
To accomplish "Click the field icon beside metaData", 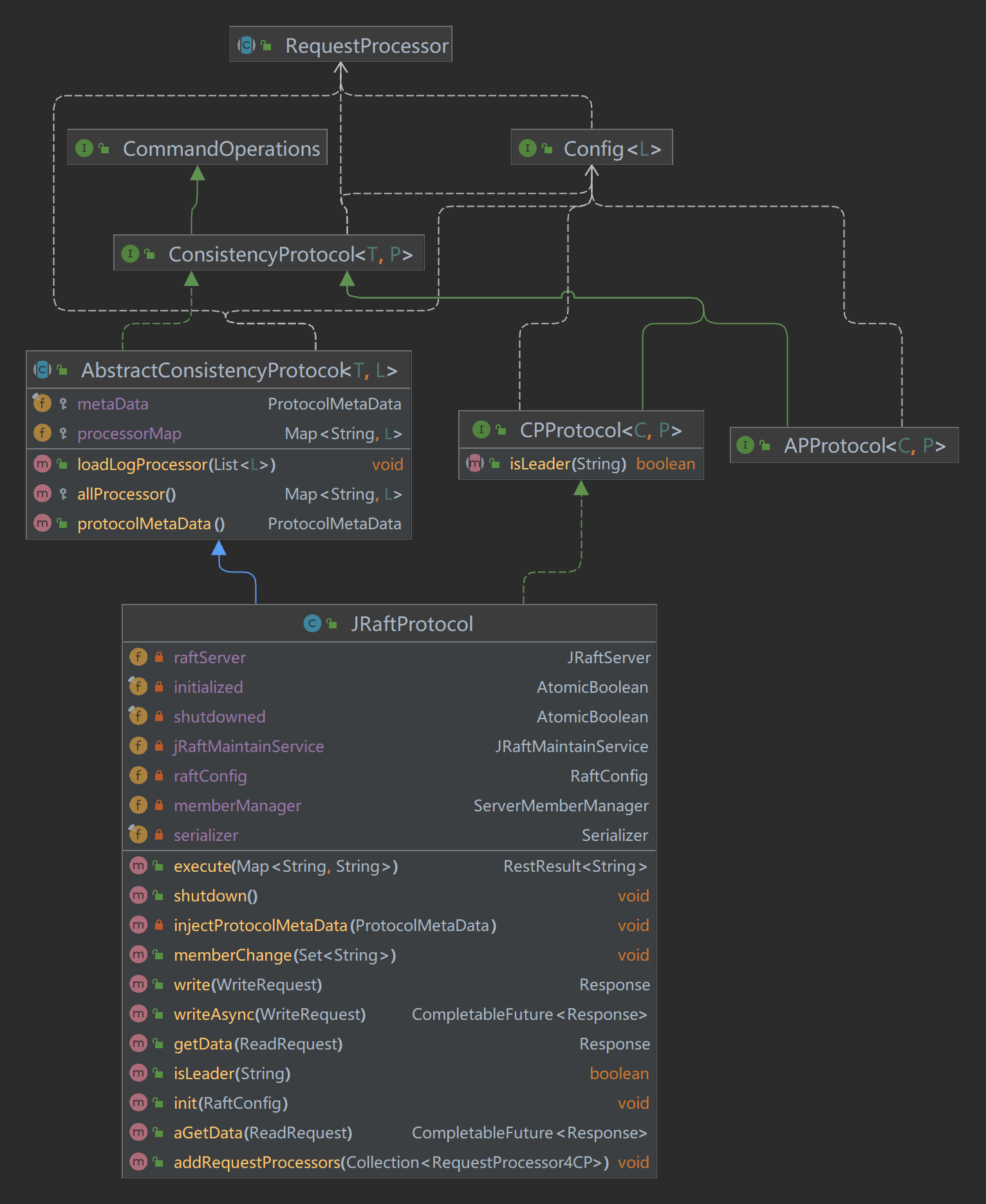I will click(42, 403).
